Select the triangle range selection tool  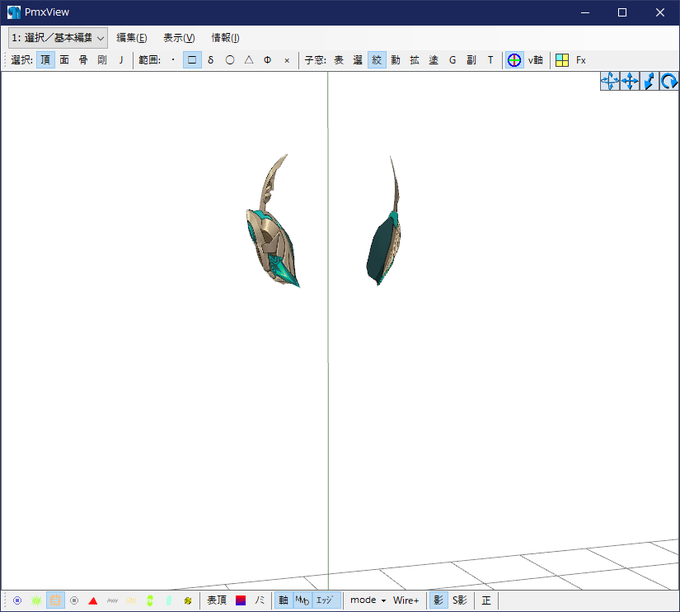[249, 60]
